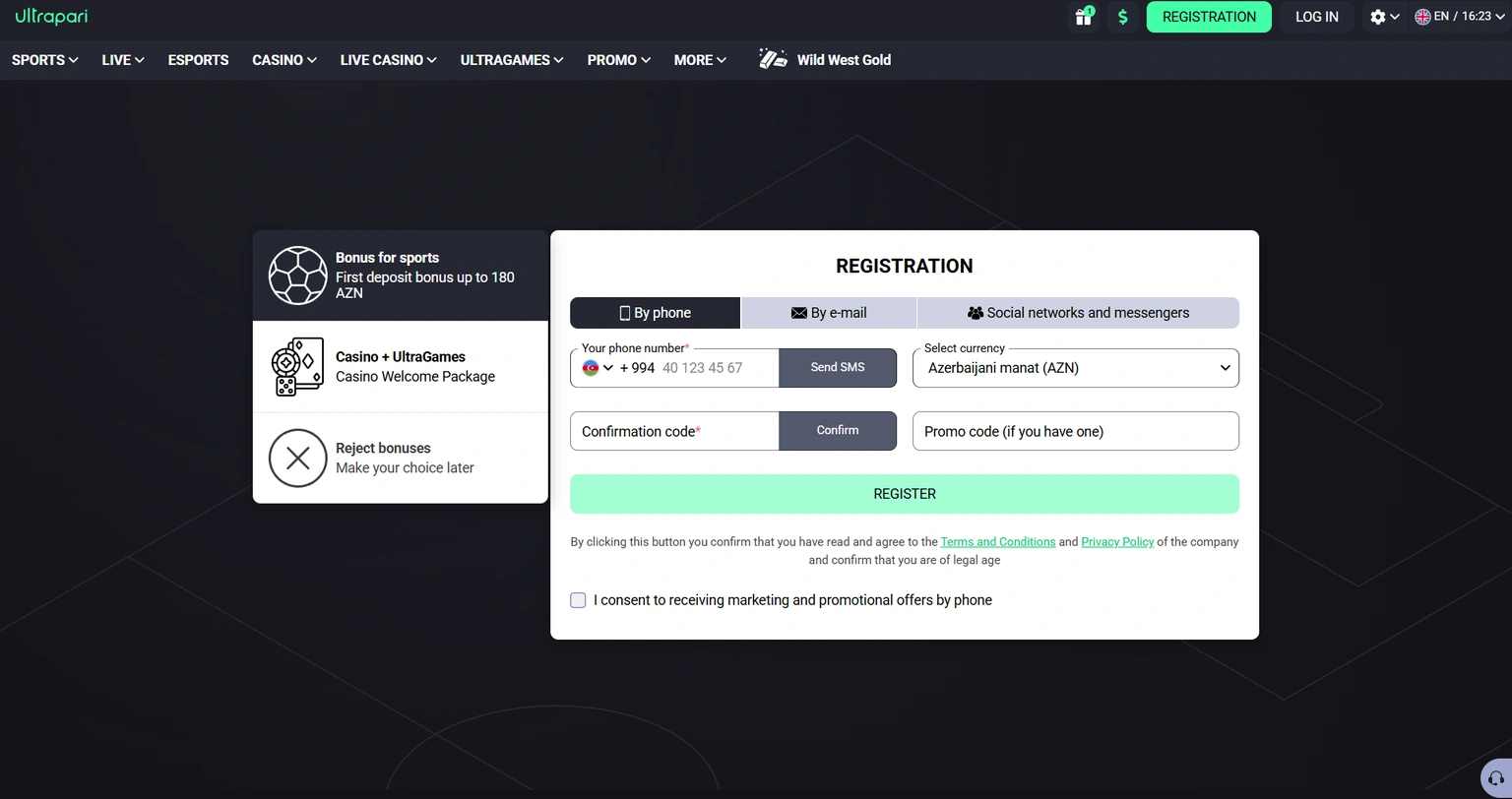Viewport: 1512px width, 799px height.
Task: Click the soccer ball bonus icon
Action: pos(297,276)
